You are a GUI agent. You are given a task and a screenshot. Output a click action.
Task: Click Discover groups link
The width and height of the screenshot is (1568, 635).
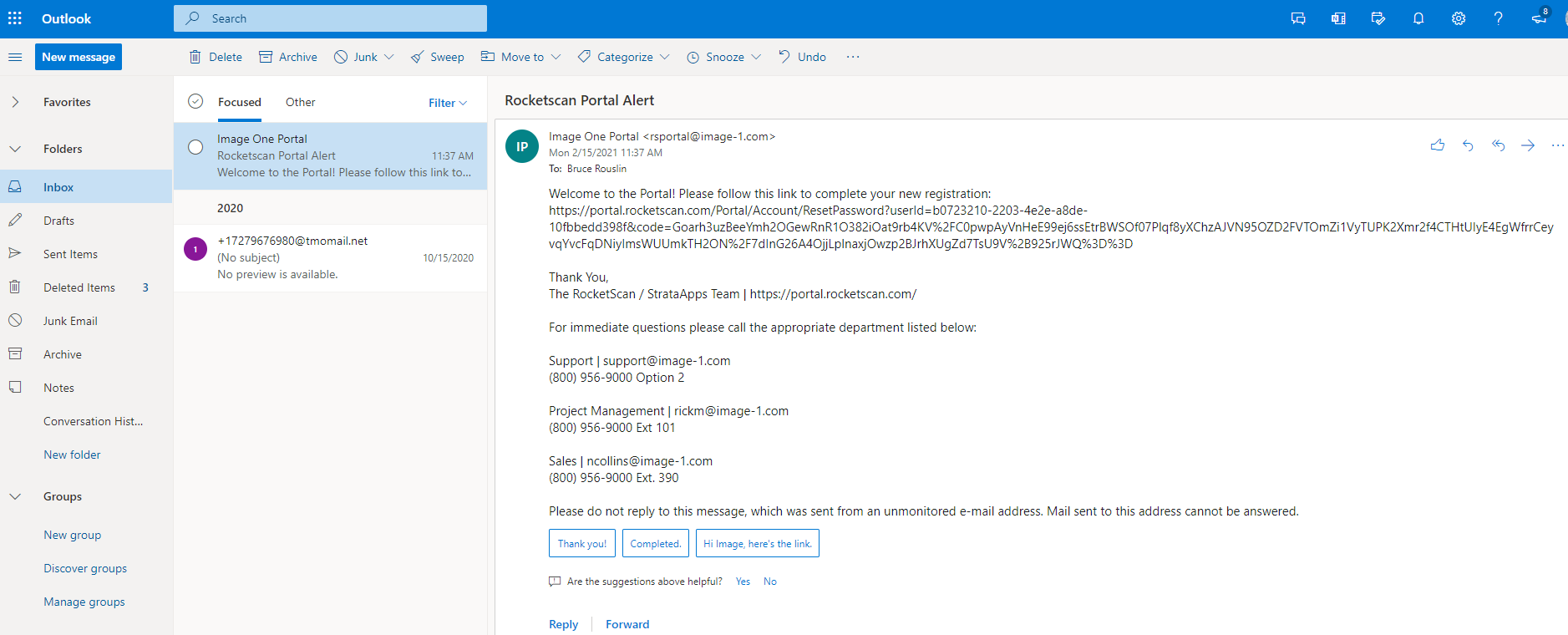85,568
